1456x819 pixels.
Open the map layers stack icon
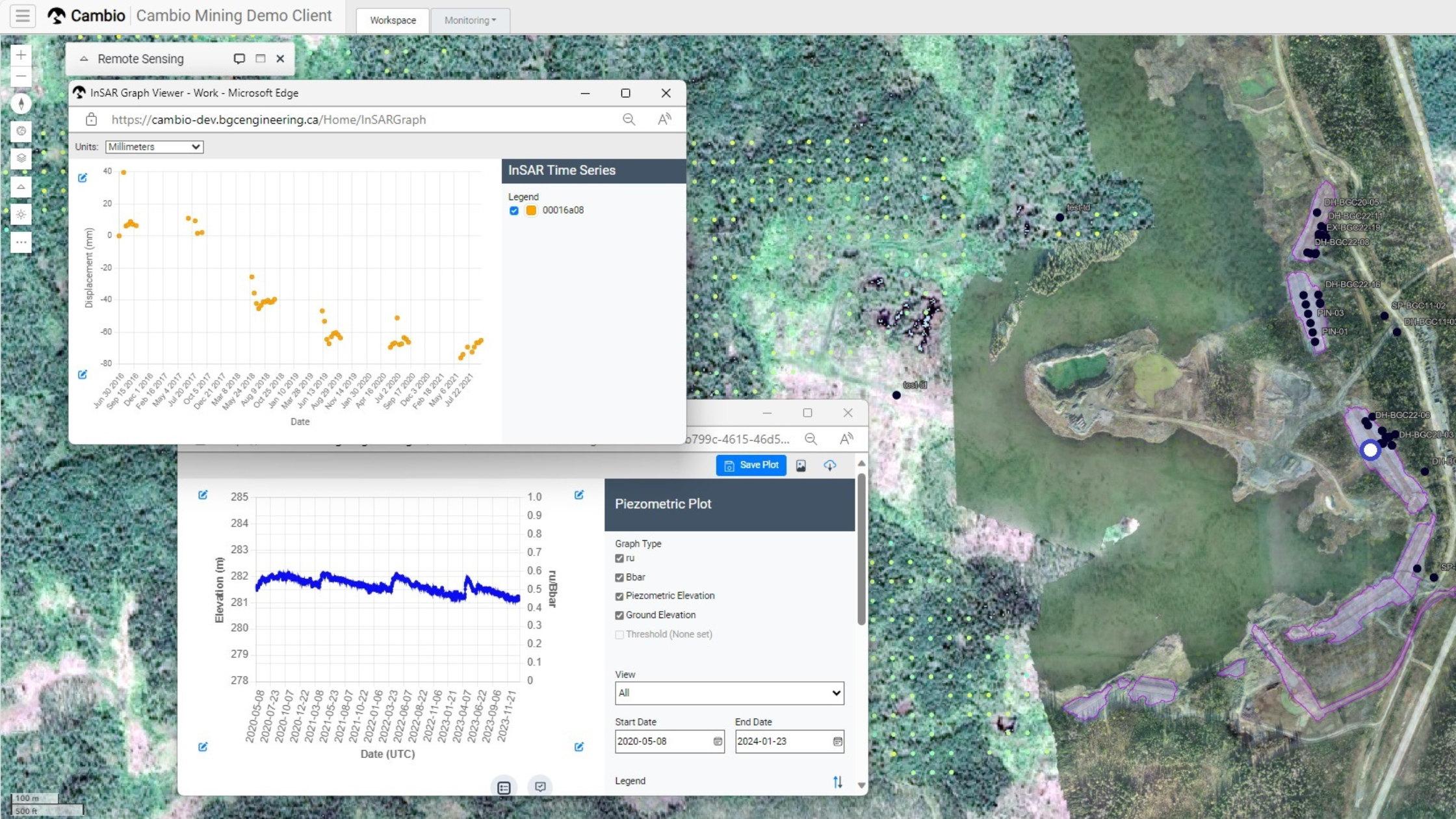[x=21, y=159]
